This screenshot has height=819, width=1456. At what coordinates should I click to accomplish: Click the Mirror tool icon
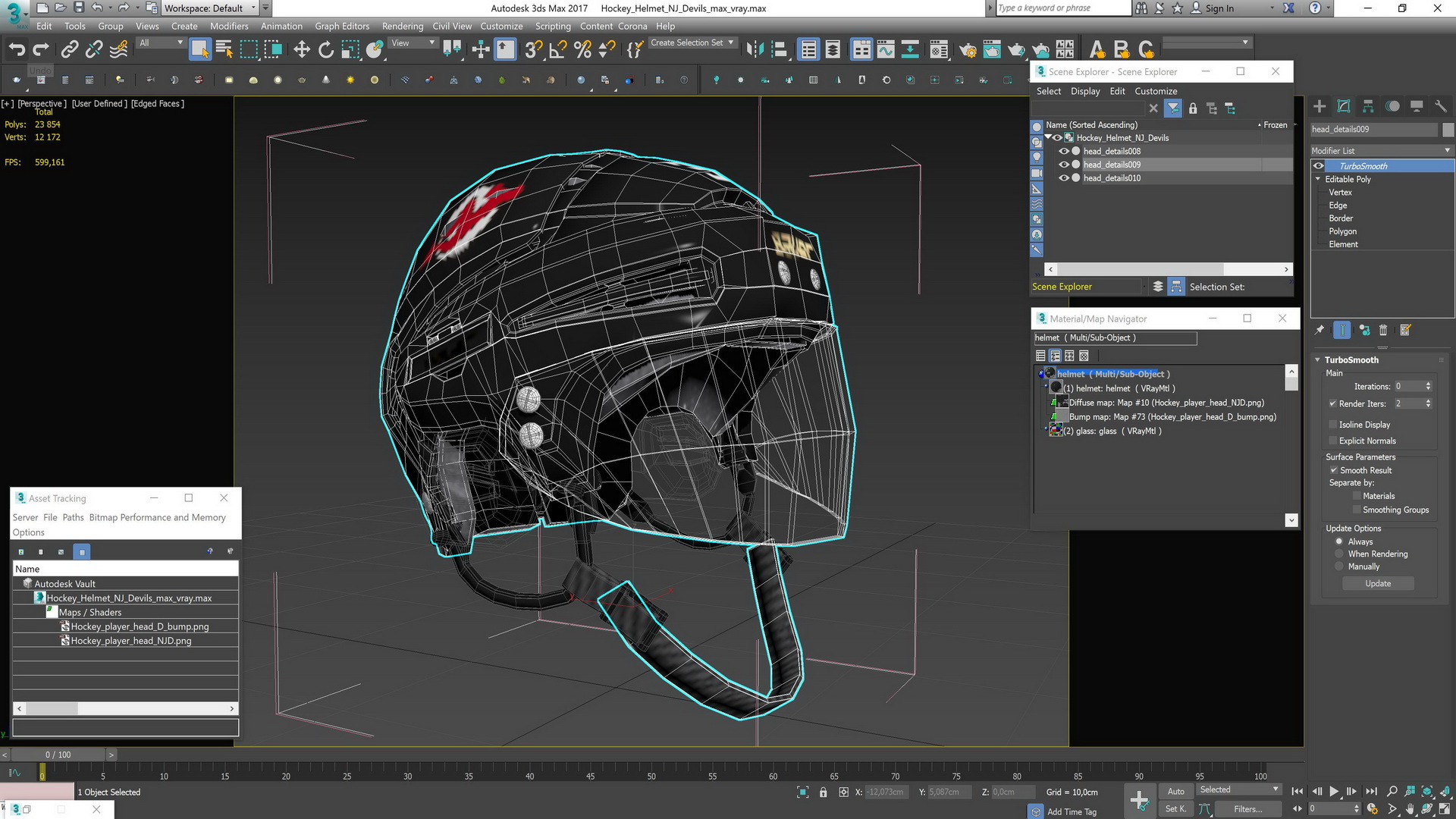pos(758,49)
